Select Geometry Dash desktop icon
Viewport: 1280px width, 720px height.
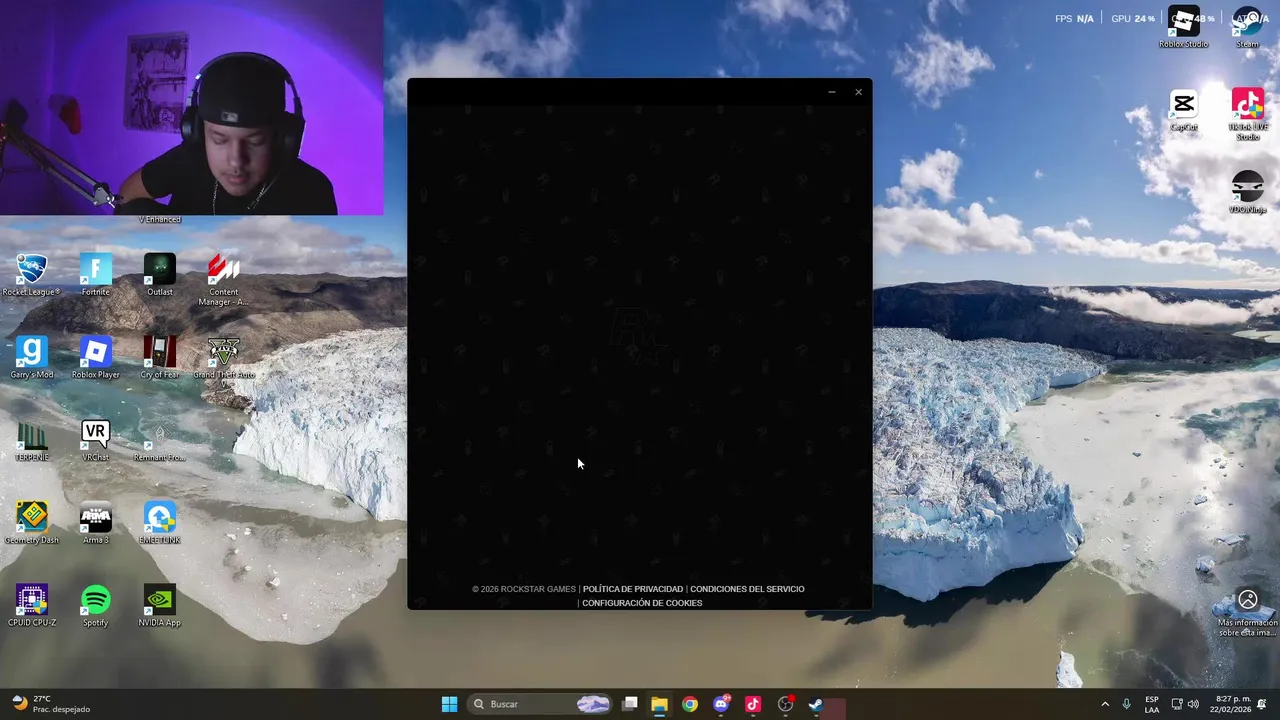pyautogui.click(x=31, y=523)
